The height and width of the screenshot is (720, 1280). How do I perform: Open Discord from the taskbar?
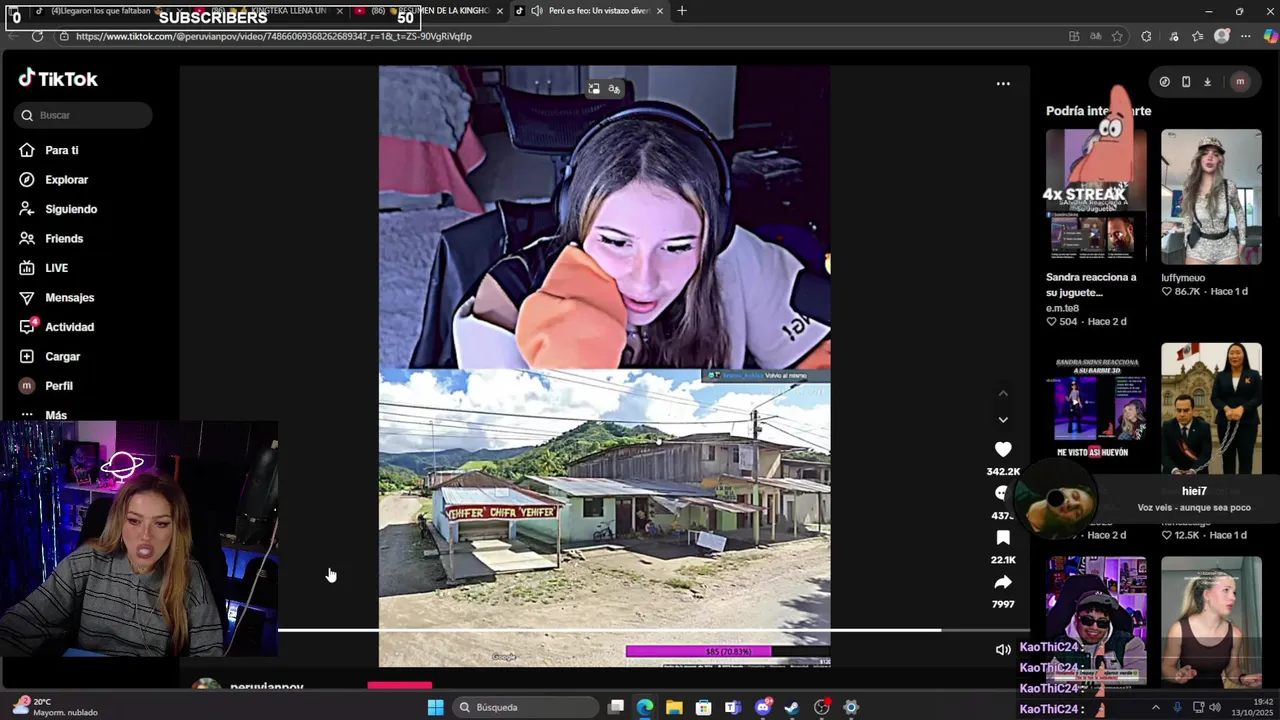pos(763,708)
